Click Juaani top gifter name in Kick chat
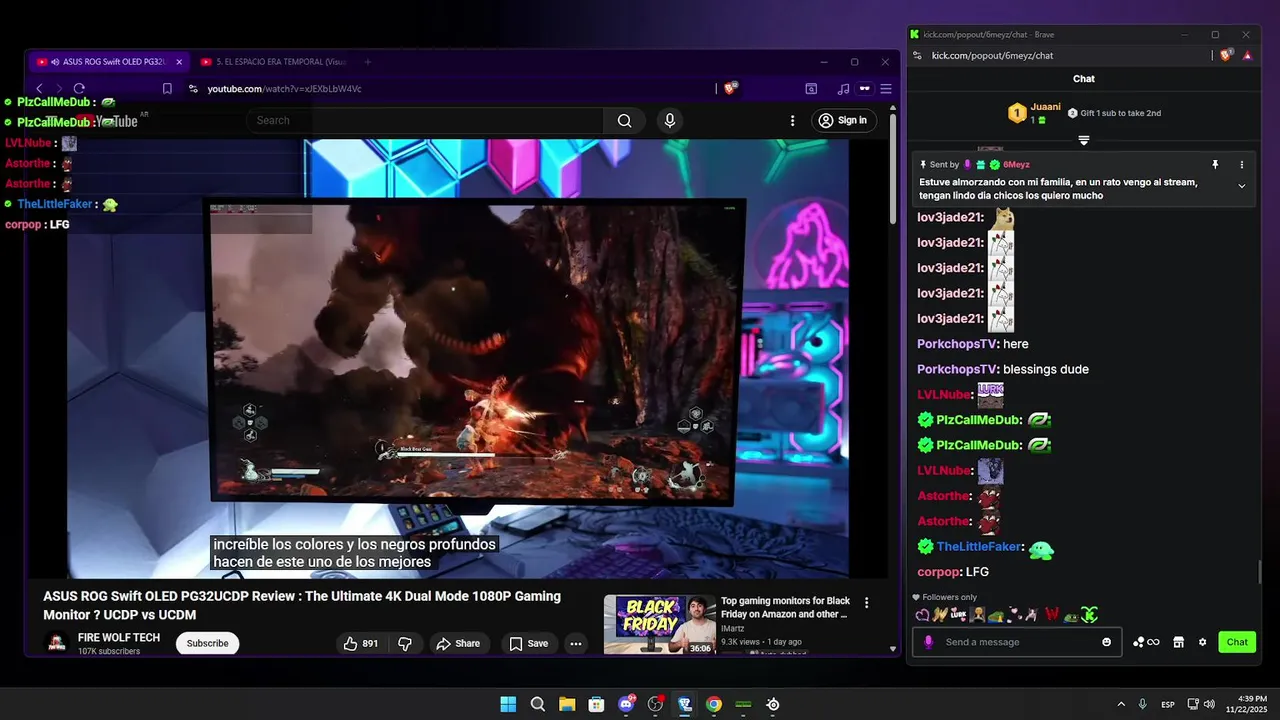 pos(1045,107)
